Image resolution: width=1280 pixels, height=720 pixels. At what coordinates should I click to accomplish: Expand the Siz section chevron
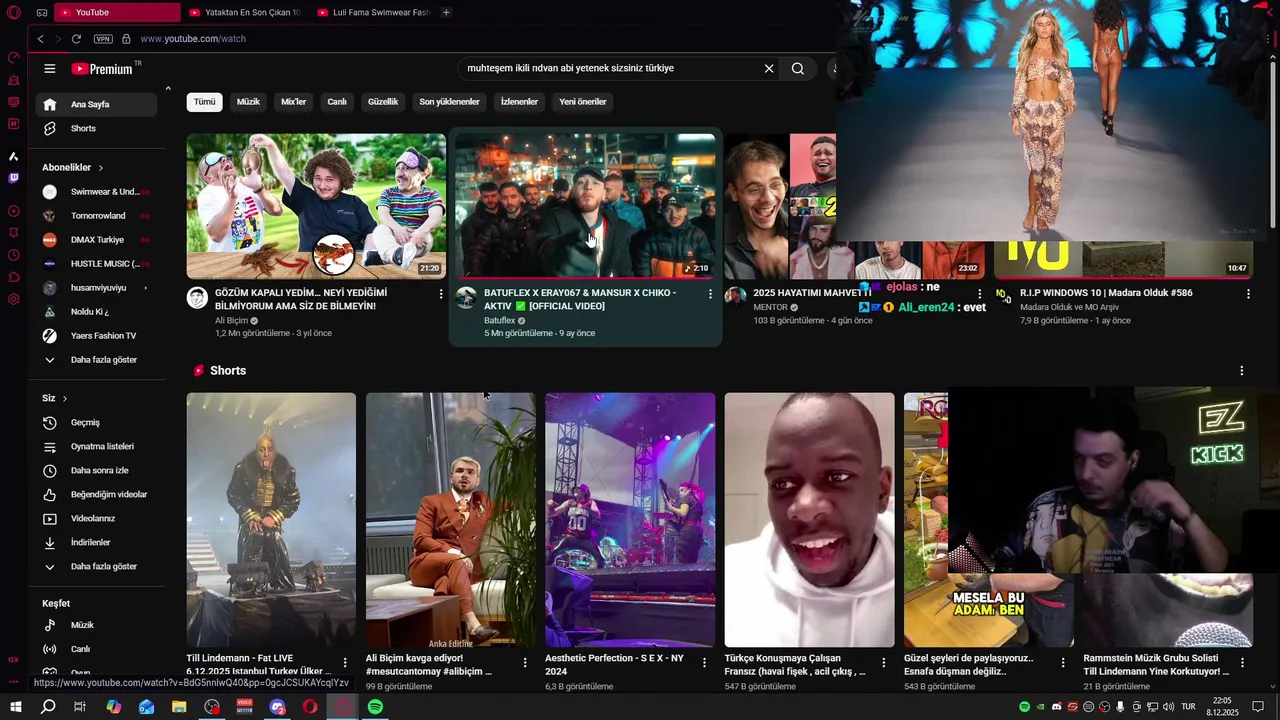pos(65,398)
